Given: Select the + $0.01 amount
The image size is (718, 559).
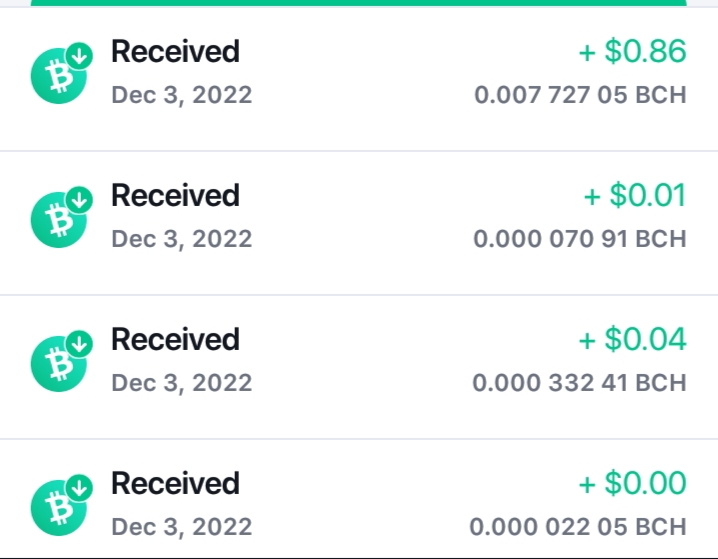Looking at the screenshot, I should (635, 195).
